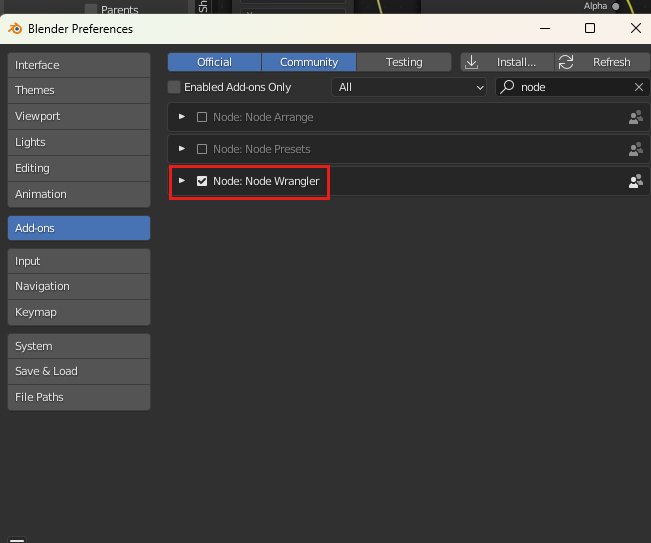Click the Install... button label

tap(516, 62)
